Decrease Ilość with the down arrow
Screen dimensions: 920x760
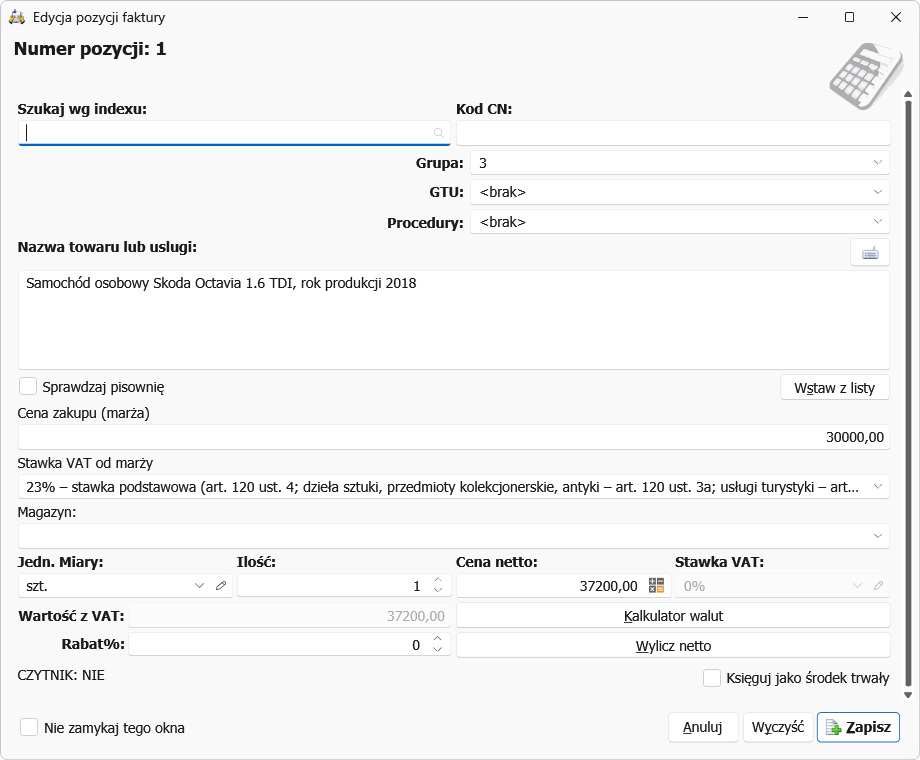click(438, 590)
